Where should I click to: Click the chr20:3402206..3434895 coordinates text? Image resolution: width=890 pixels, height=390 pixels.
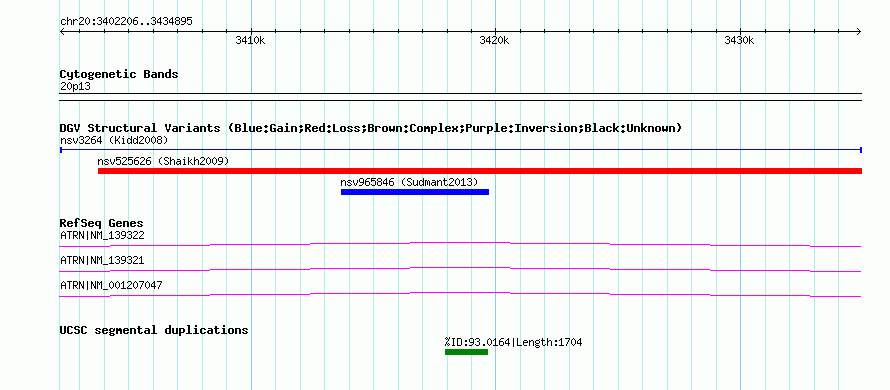pyautogui.click(x=126, y=22)
